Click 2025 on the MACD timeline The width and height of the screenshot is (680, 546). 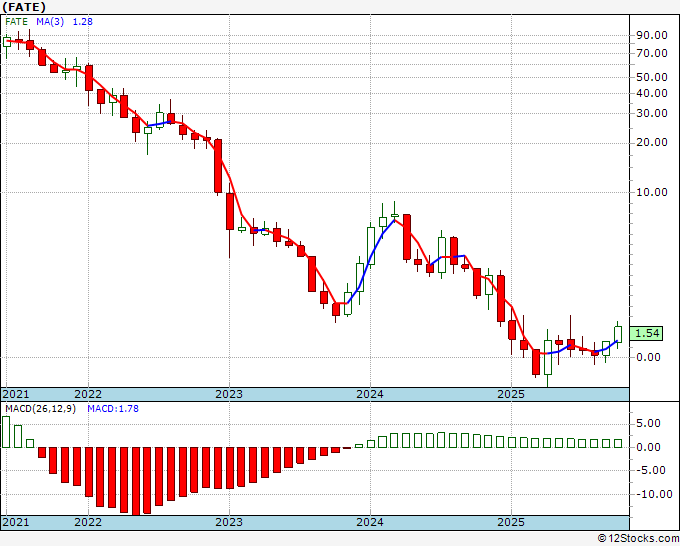click(x=511, y=522)
